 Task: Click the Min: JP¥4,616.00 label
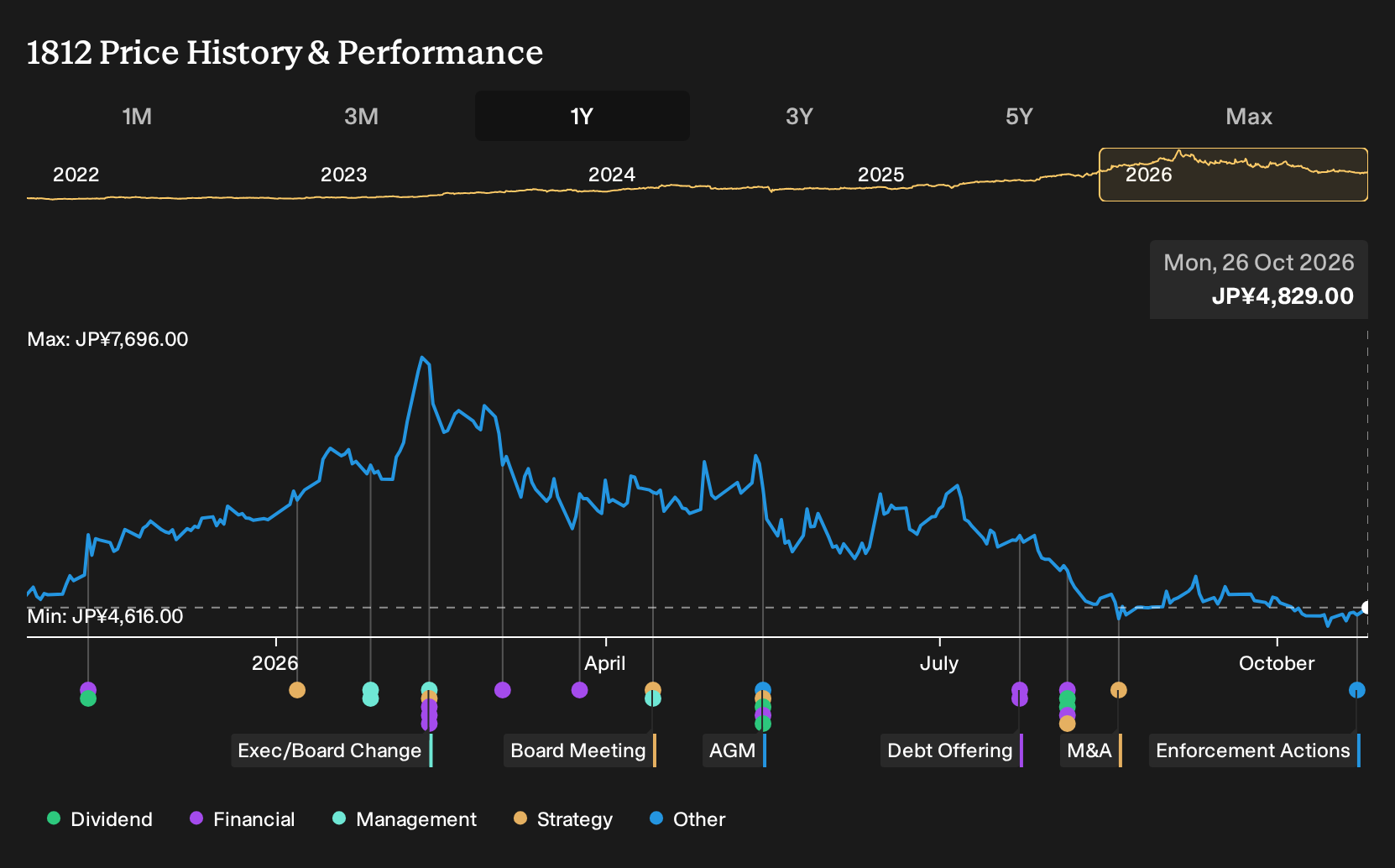(105, 616)
